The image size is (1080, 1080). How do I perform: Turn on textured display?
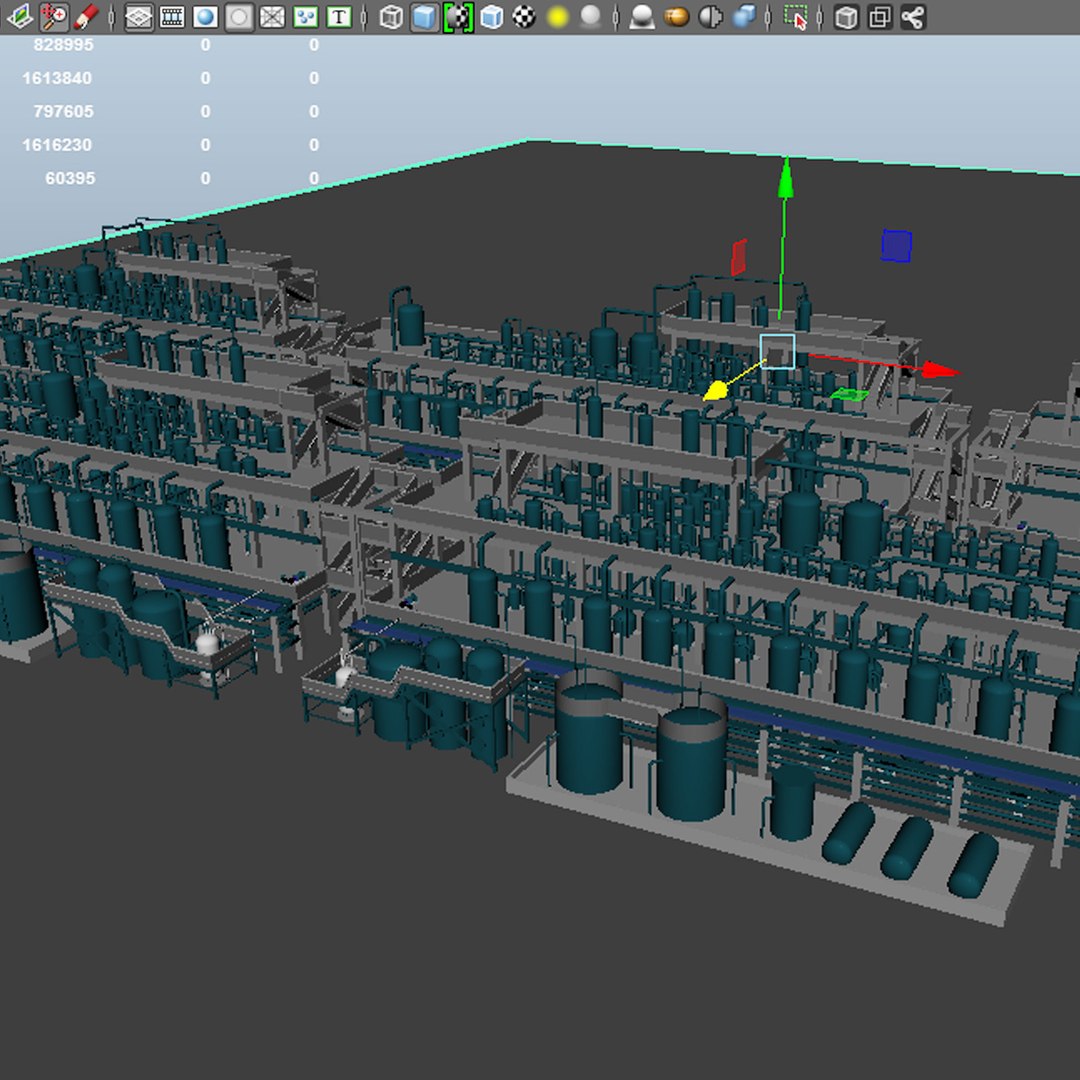pos(524,17)
